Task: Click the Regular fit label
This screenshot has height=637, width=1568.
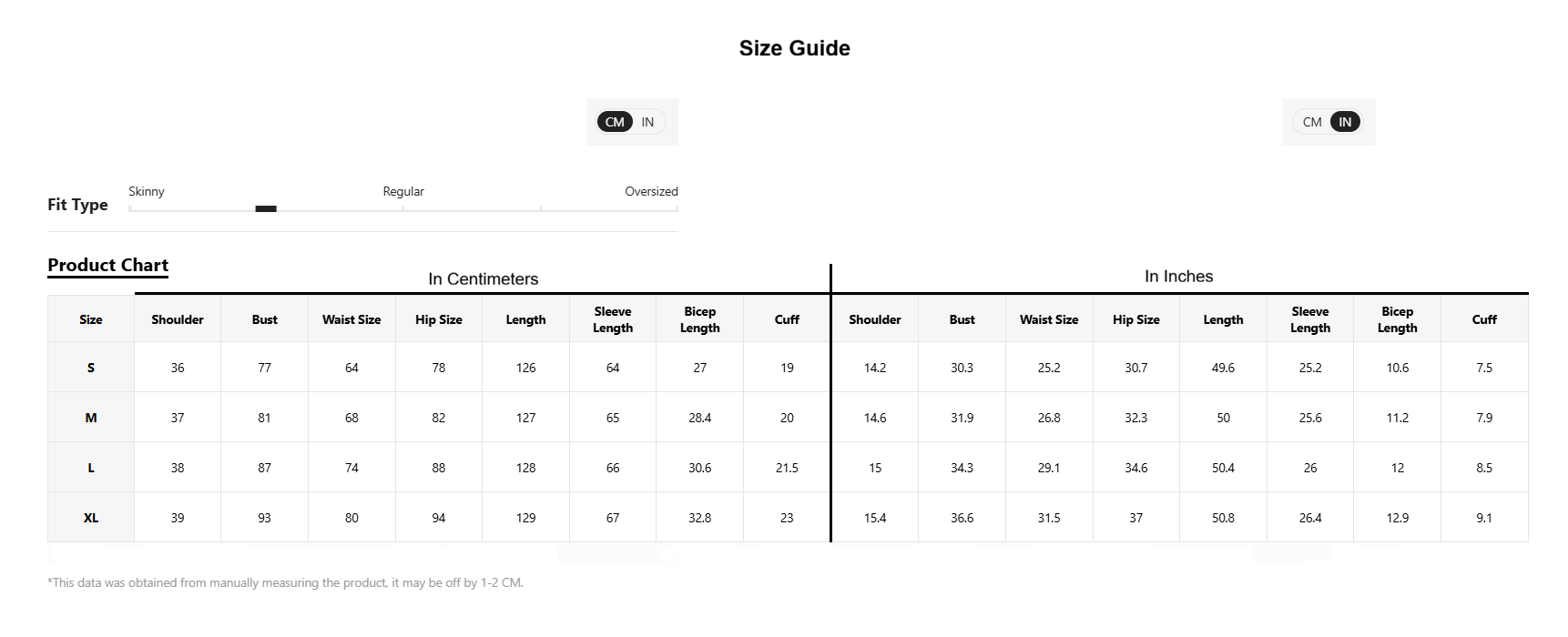Action: coord(403,191)
